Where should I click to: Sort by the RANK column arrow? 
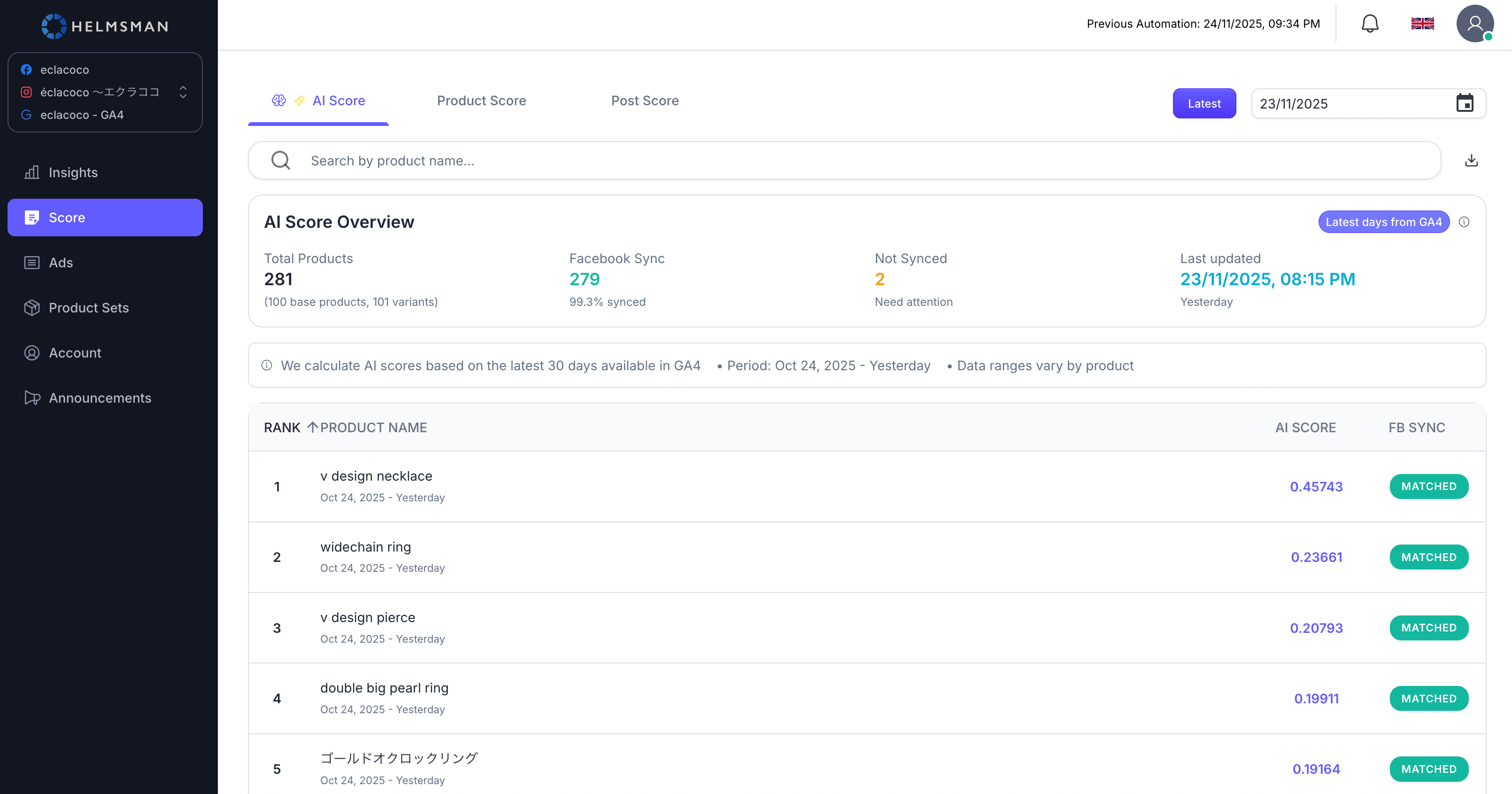[x=312, y=427]
